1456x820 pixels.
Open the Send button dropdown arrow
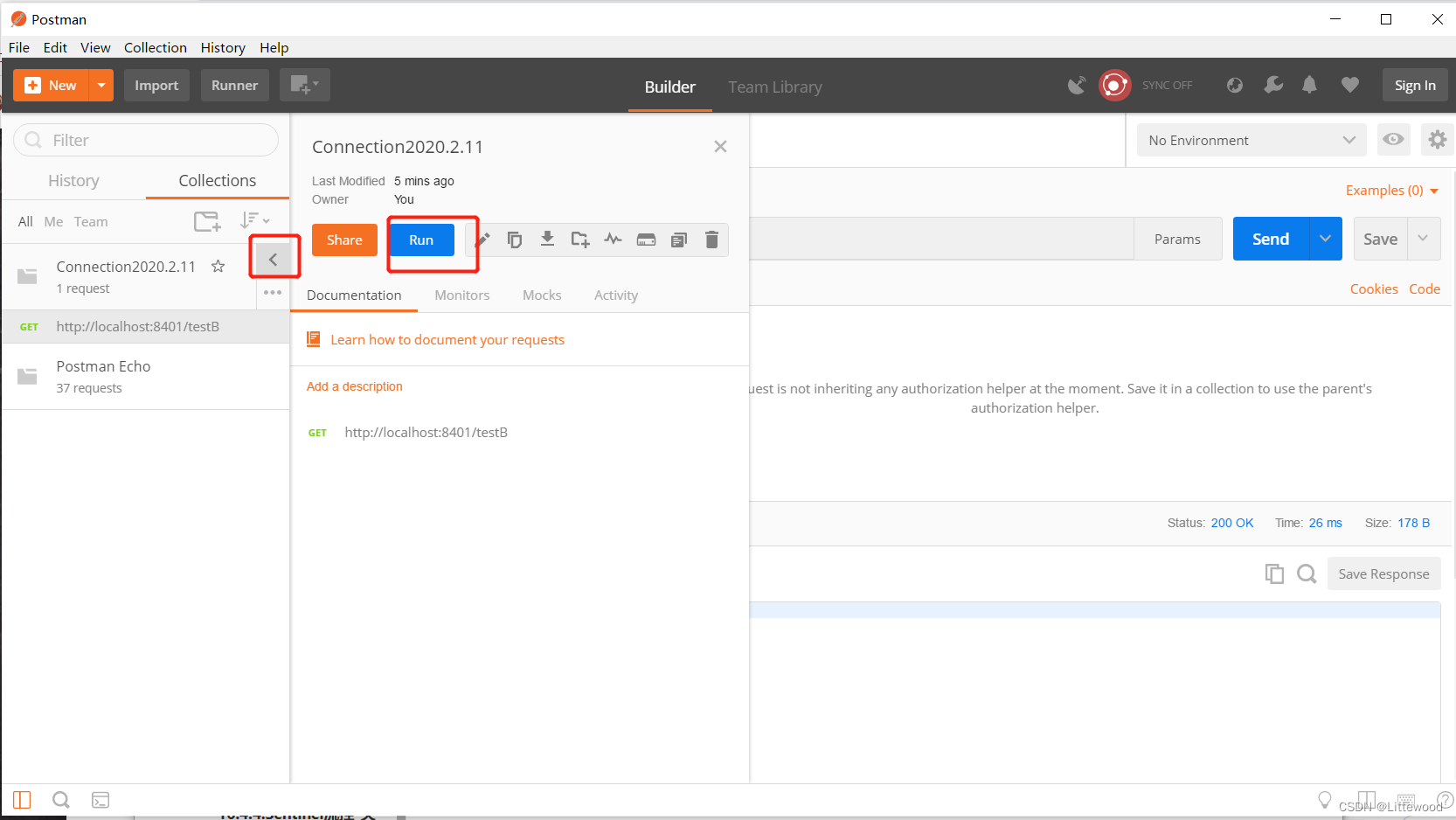tap(1325, 239)
